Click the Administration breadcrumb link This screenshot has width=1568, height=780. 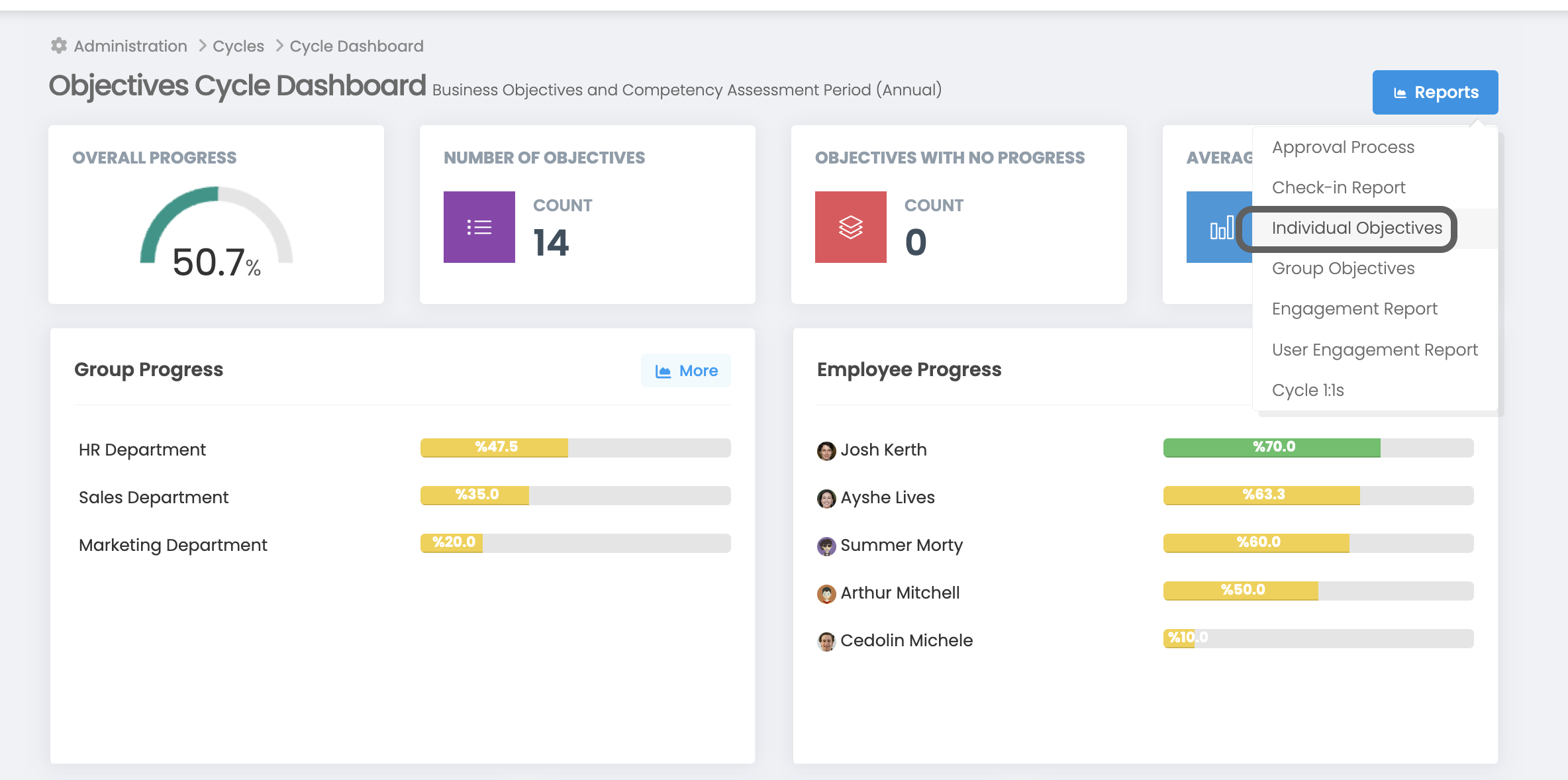coord(130,46)
